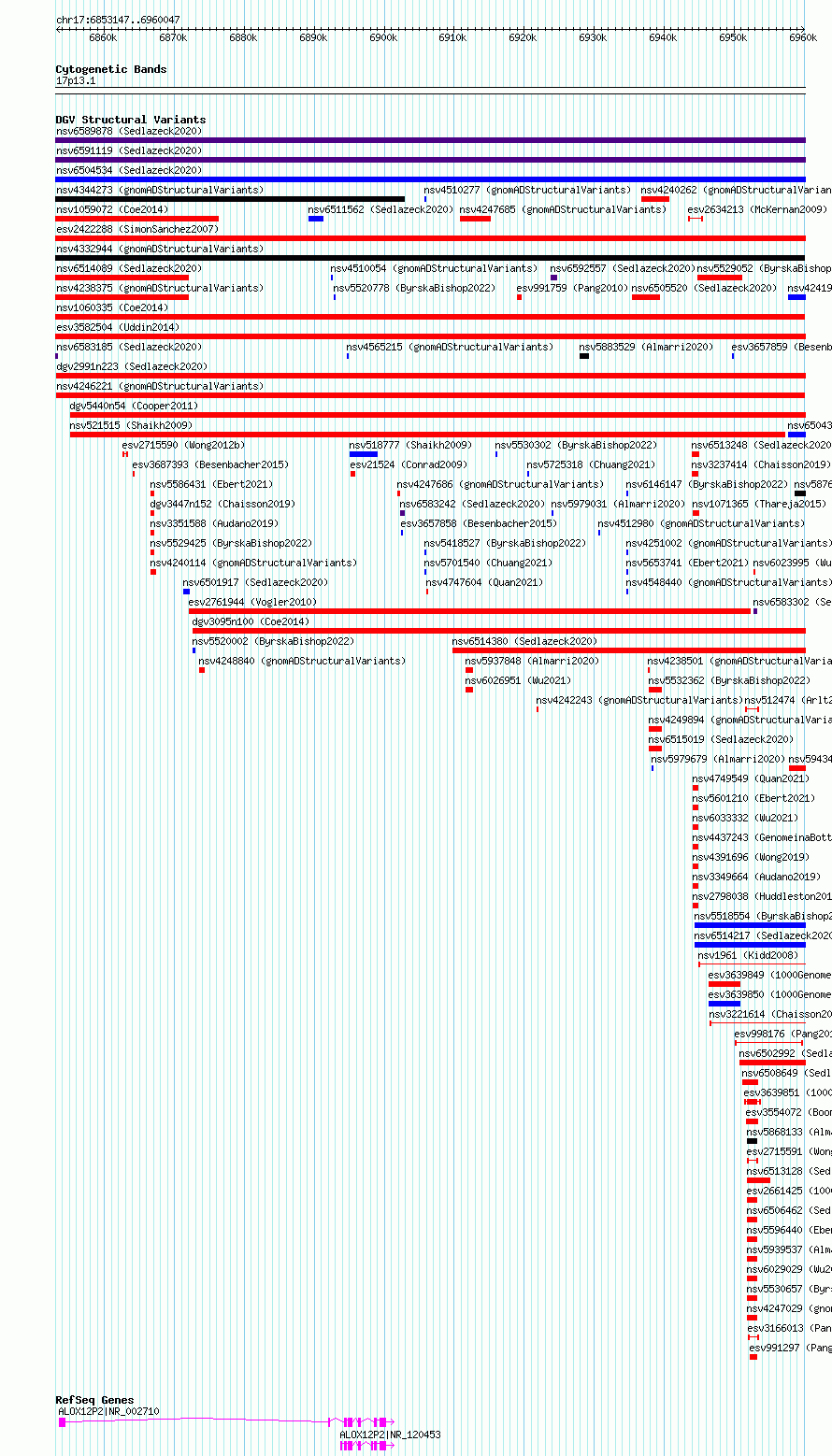Screen dimensions: 832x1456
Task: Click nsv521515 (Shaikh2009) label
Action: point(132,425)
